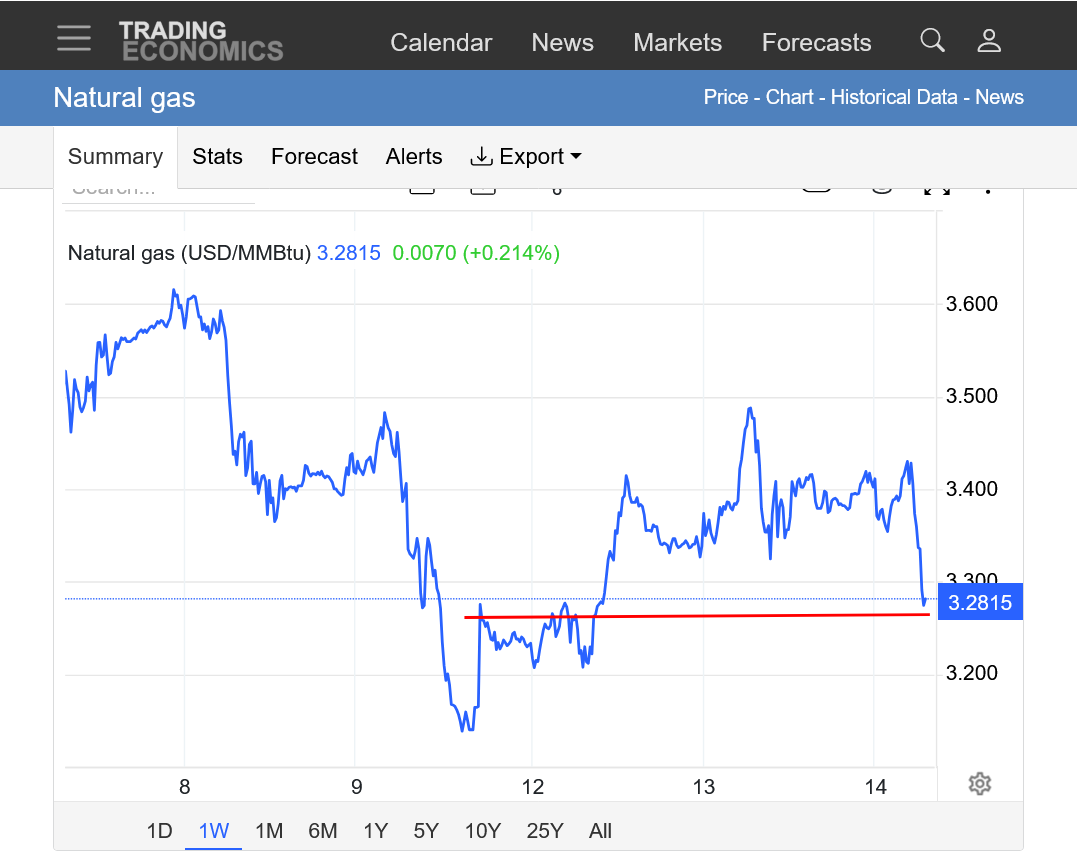Screen dimensions: 1077x863
Task: Click the 3.2815 current price label
Action: tap(979, 603)
